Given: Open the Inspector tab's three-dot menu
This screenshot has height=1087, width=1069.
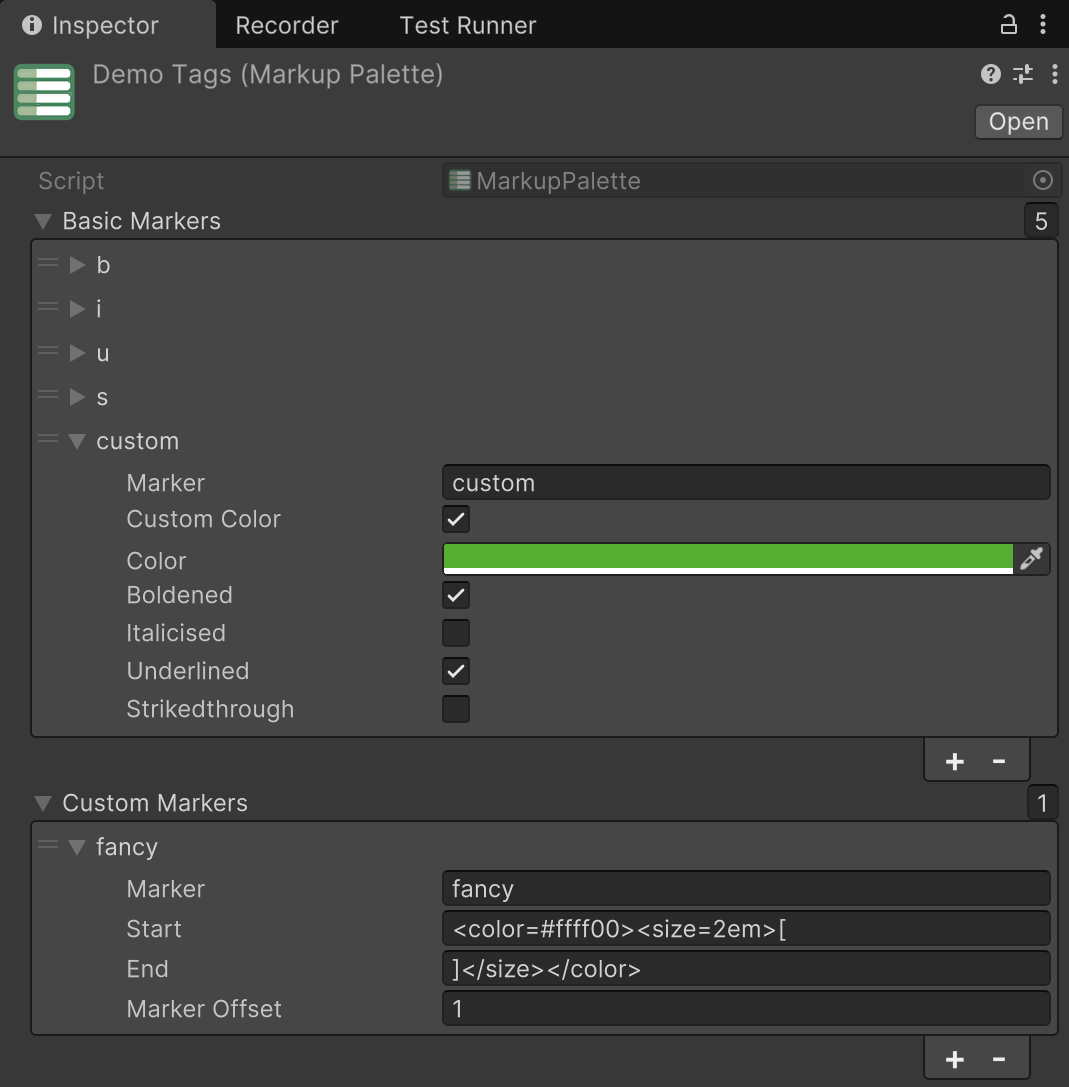Looking at the screenshot, I should [1045, 24].
